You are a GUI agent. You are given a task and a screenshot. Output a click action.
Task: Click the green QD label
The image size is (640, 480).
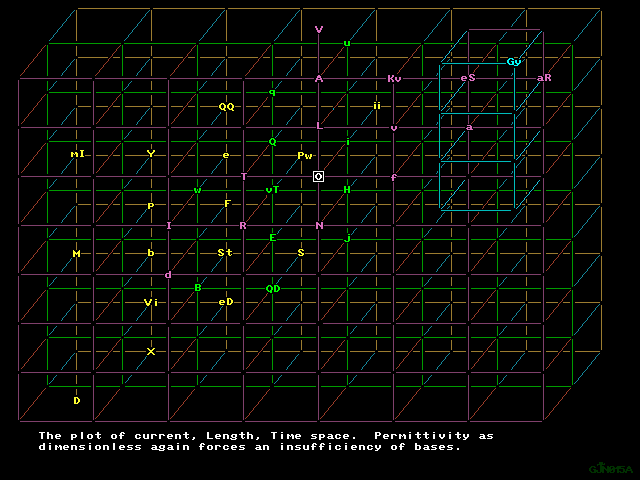click(x=273, y=289)
